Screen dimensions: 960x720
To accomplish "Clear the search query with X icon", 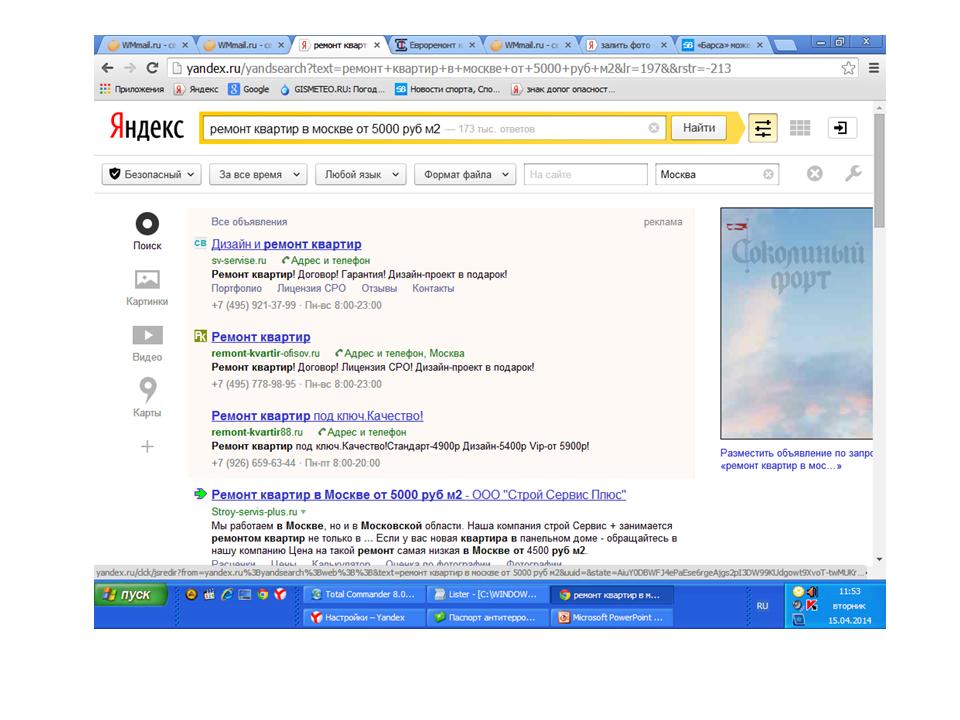I will 654,128.
